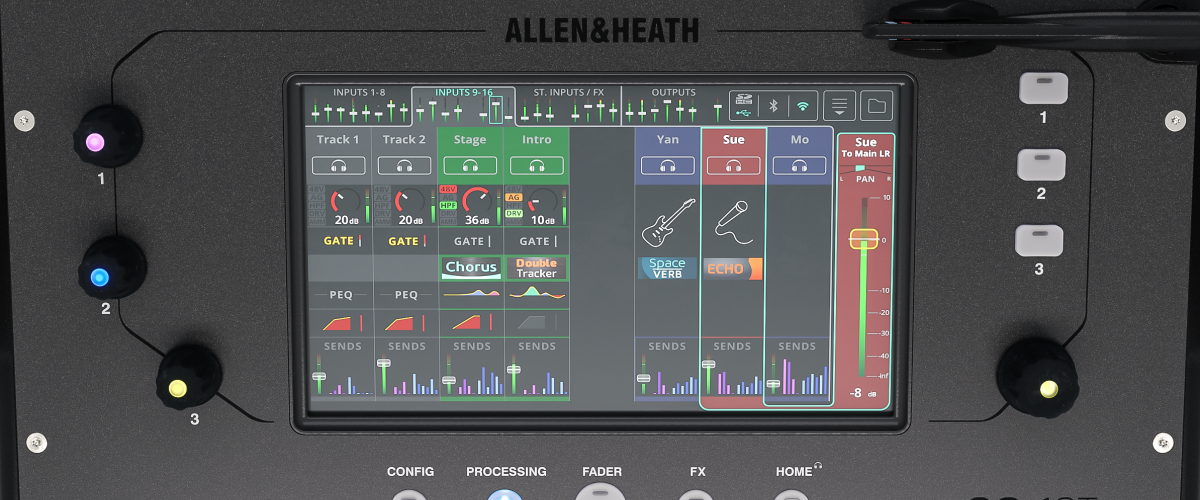
Task: Enable headphone listen on Intro channel
Action: [536, 166]
